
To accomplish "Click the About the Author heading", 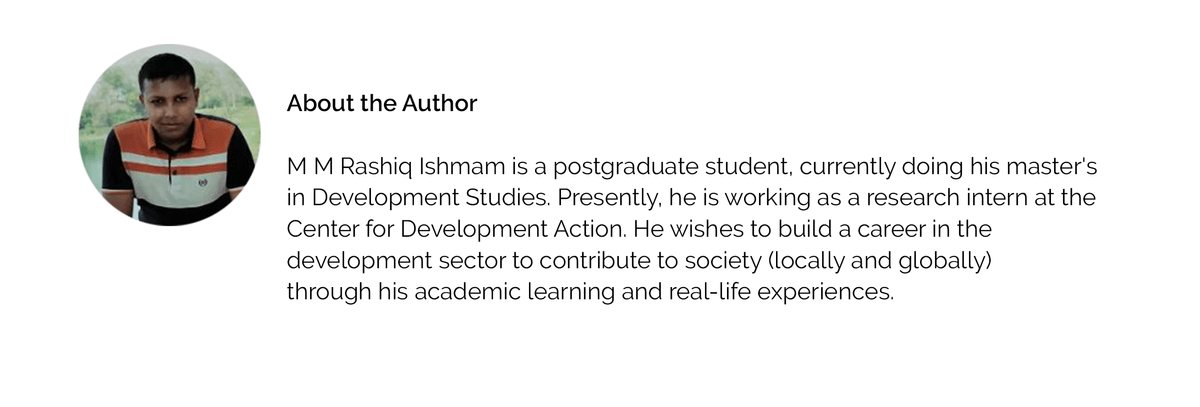I will pyautogui.click(x=382, y=103).
